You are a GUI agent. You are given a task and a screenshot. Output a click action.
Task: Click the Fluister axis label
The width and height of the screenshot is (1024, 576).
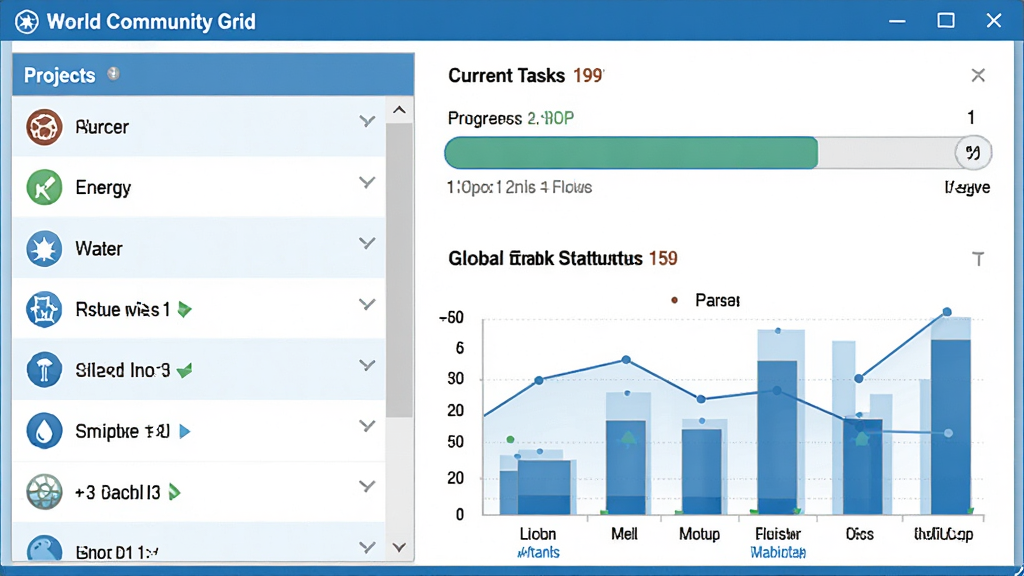[778, 534]
